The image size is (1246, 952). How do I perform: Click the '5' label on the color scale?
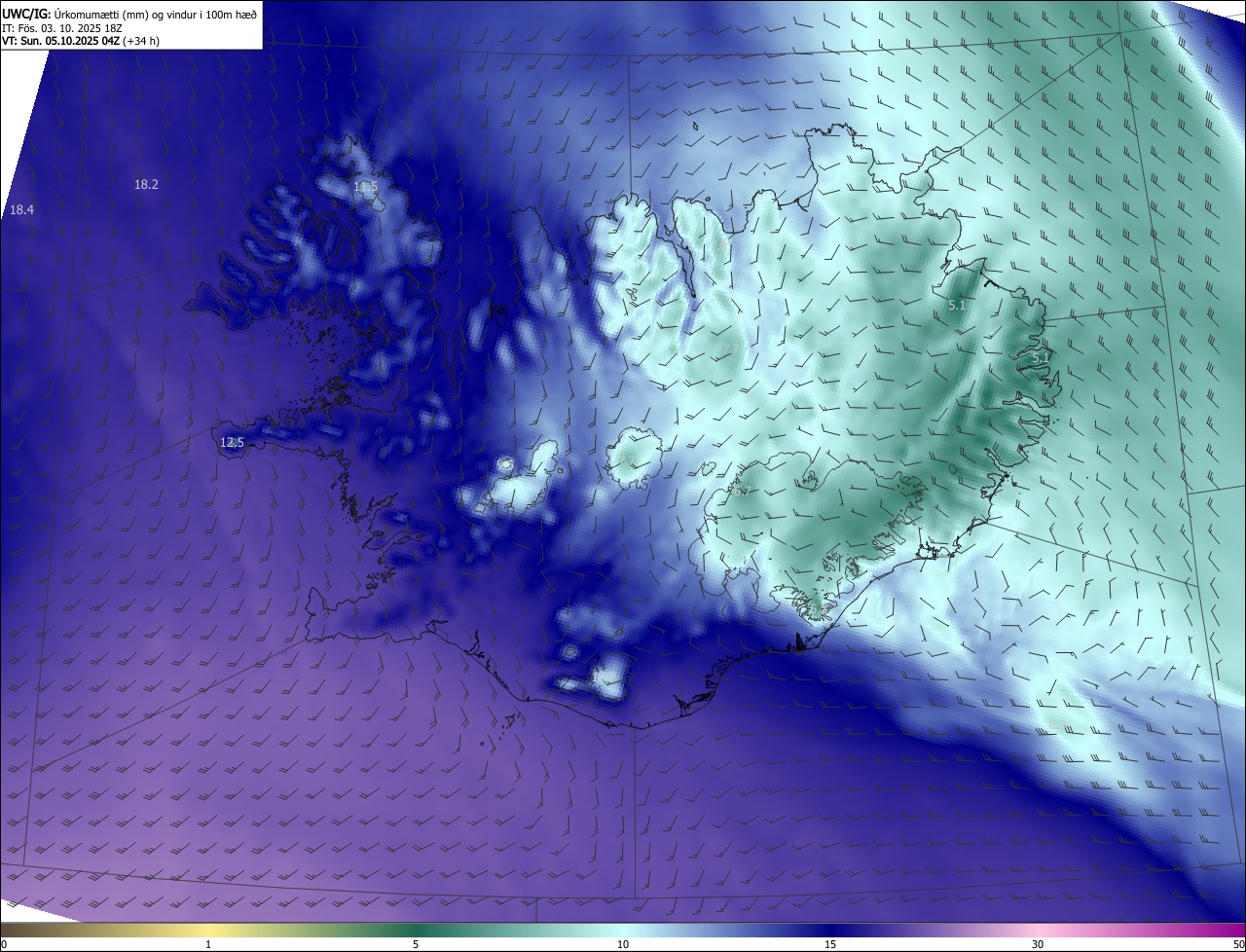point(416,944)
